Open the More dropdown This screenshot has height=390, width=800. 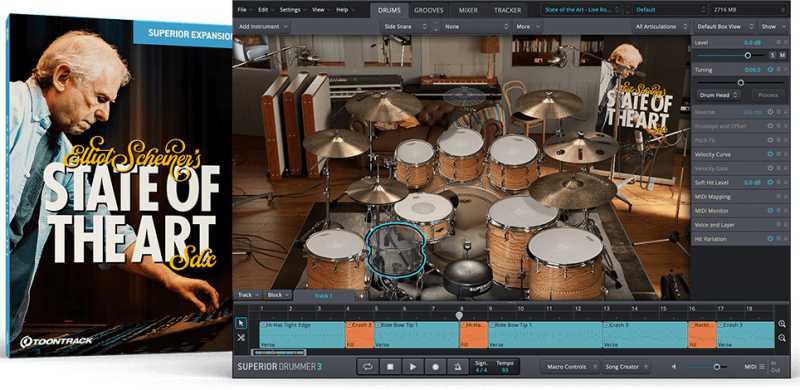click(528, 26)
